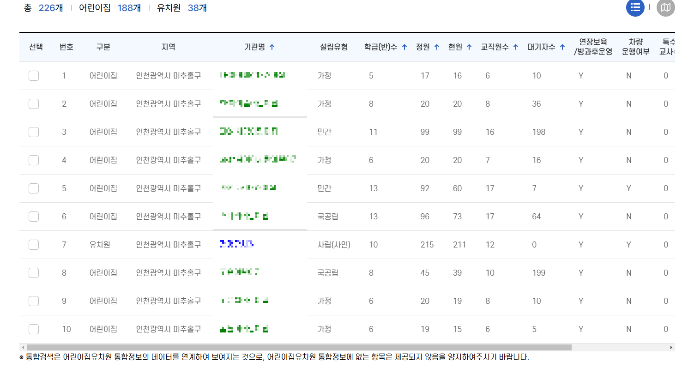Click the 민간 cell in row 5

pyautogui.click(x=324, y=188)
